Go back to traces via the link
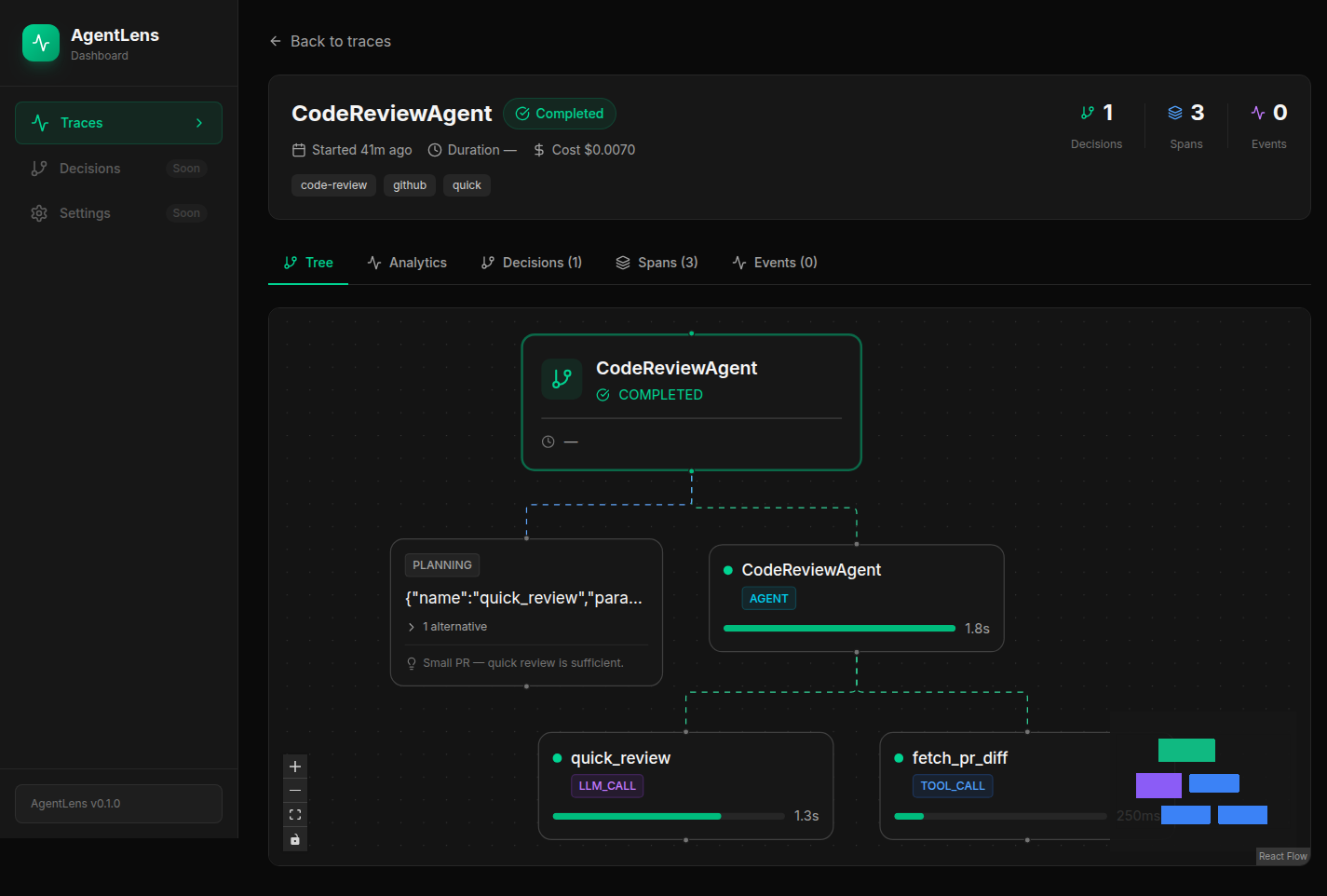The width and height of the screenshot is (1327, 896). pos(340,41)
